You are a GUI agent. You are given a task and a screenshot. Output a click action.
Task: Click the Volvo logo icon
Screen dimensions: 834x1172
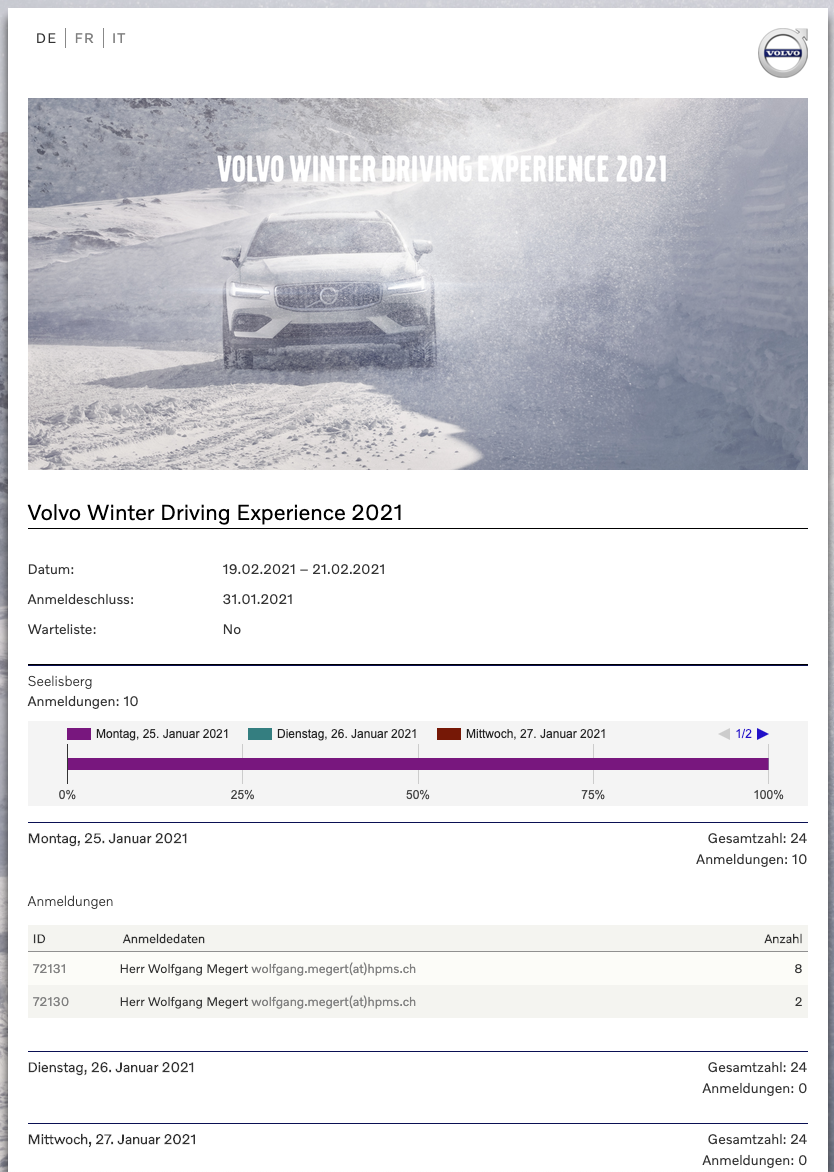click(783, 52)
